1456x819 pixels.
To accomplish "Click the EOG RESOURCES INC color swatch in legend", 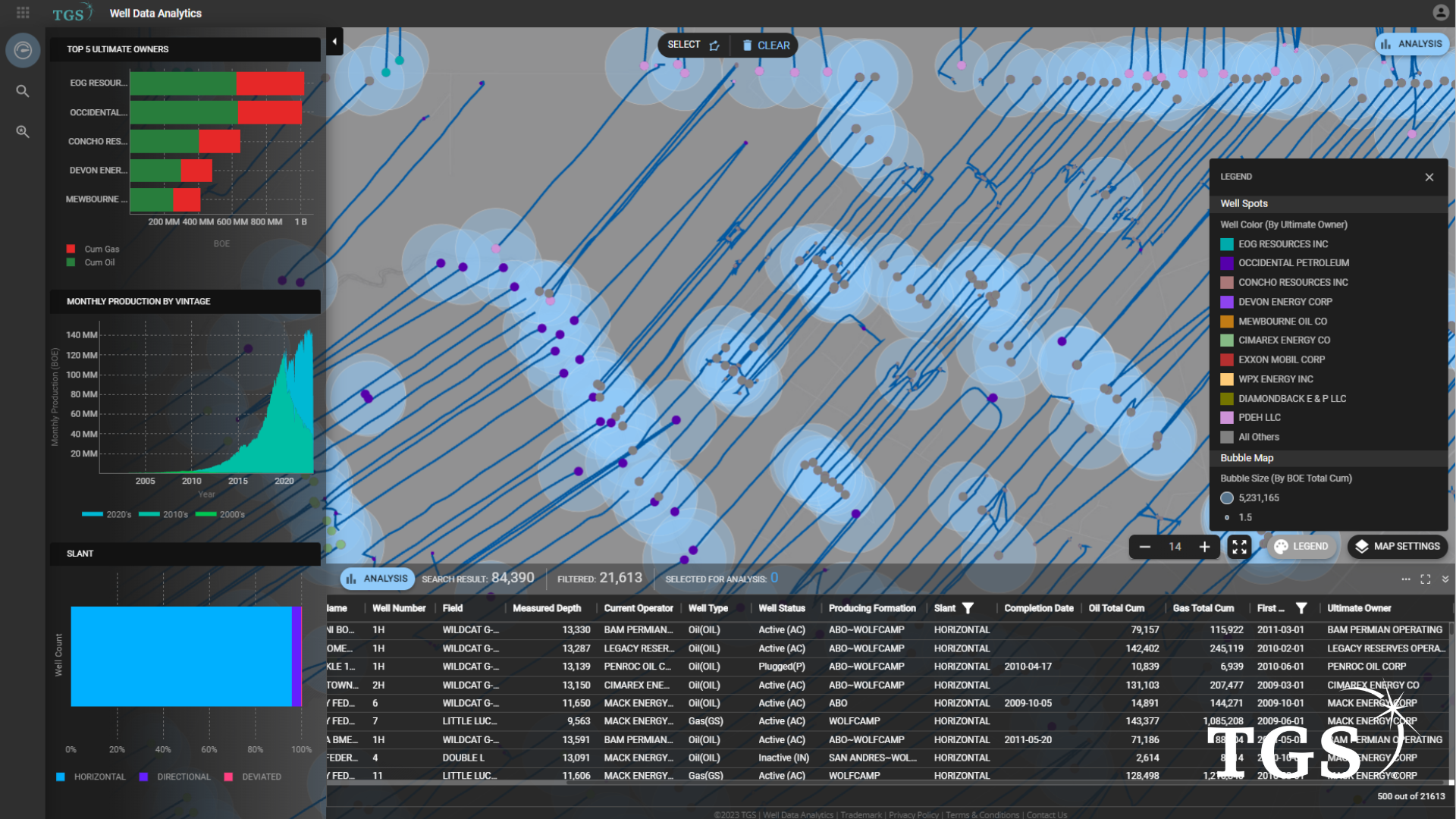I will point(1228,243).
